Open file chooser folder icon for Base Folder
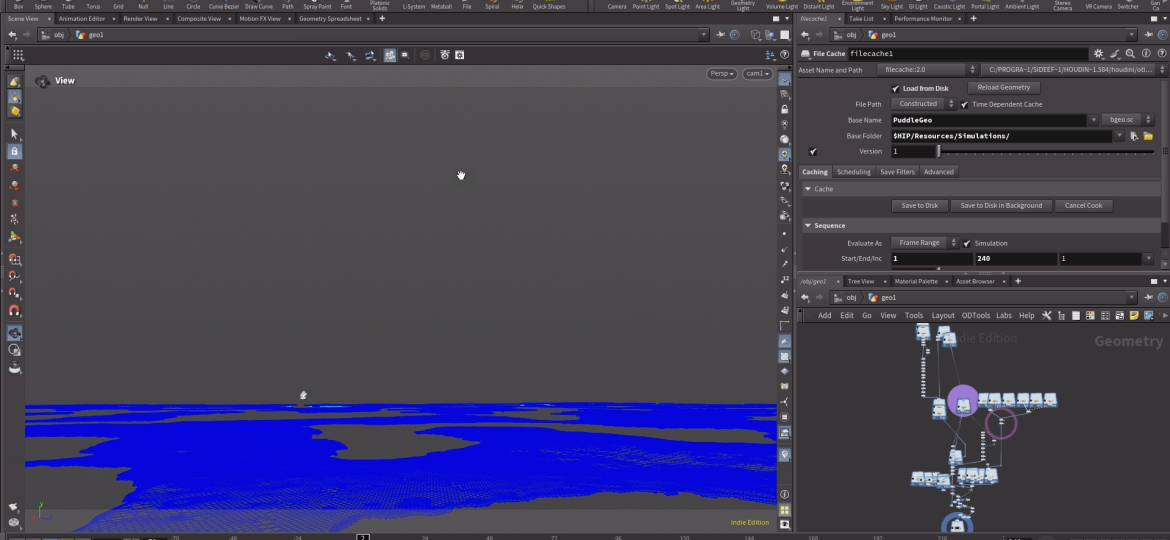1170x540 pixels. [1149, 136]
